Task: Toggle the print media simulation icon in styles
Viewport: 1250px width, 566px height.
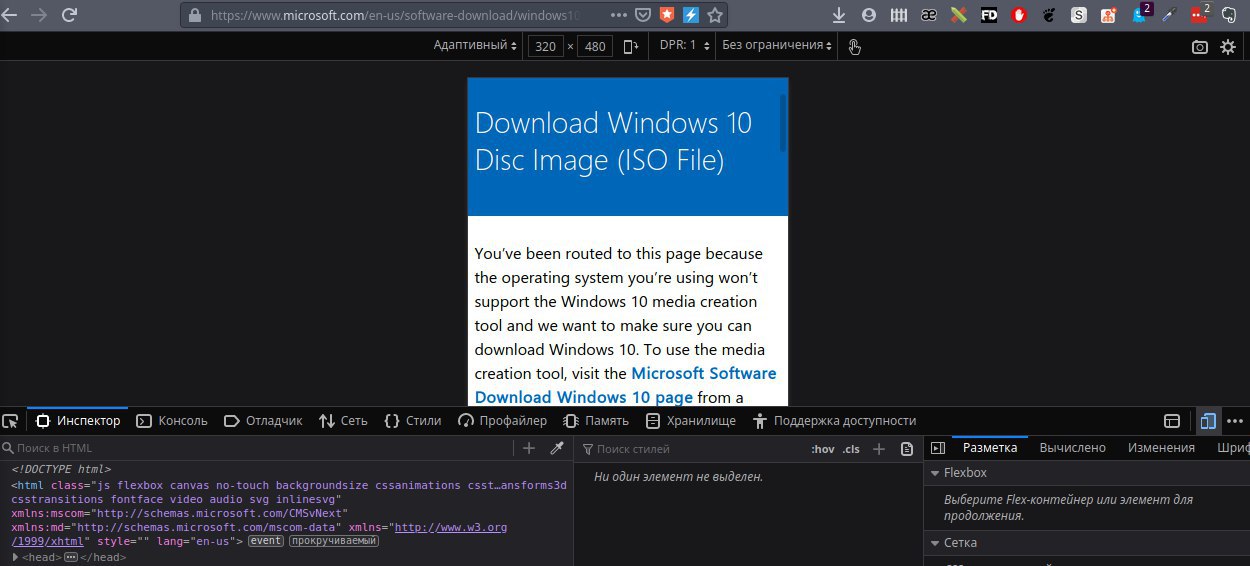Action: click(x=907, y=449)
